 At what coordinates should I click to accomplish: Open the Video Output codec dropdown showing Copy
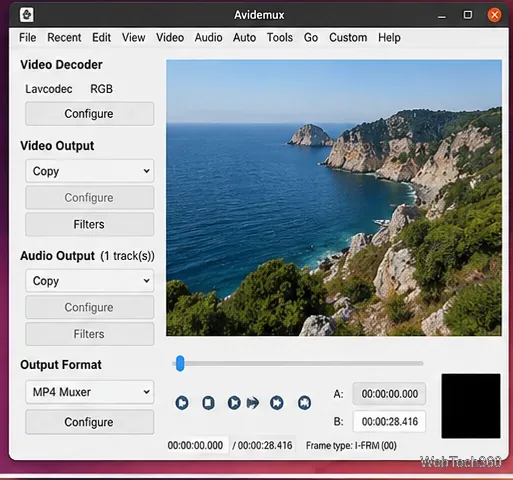[90, 171]
